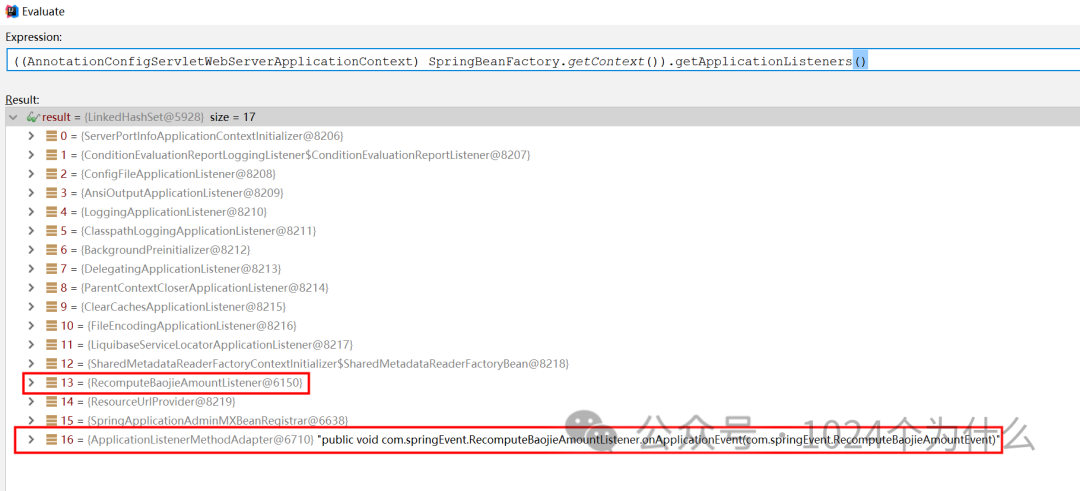Click the IntelliJ icon in the Evaluate title bar
The height and width of the screenshot is (491, 1080).
click(x=11, y=11)
